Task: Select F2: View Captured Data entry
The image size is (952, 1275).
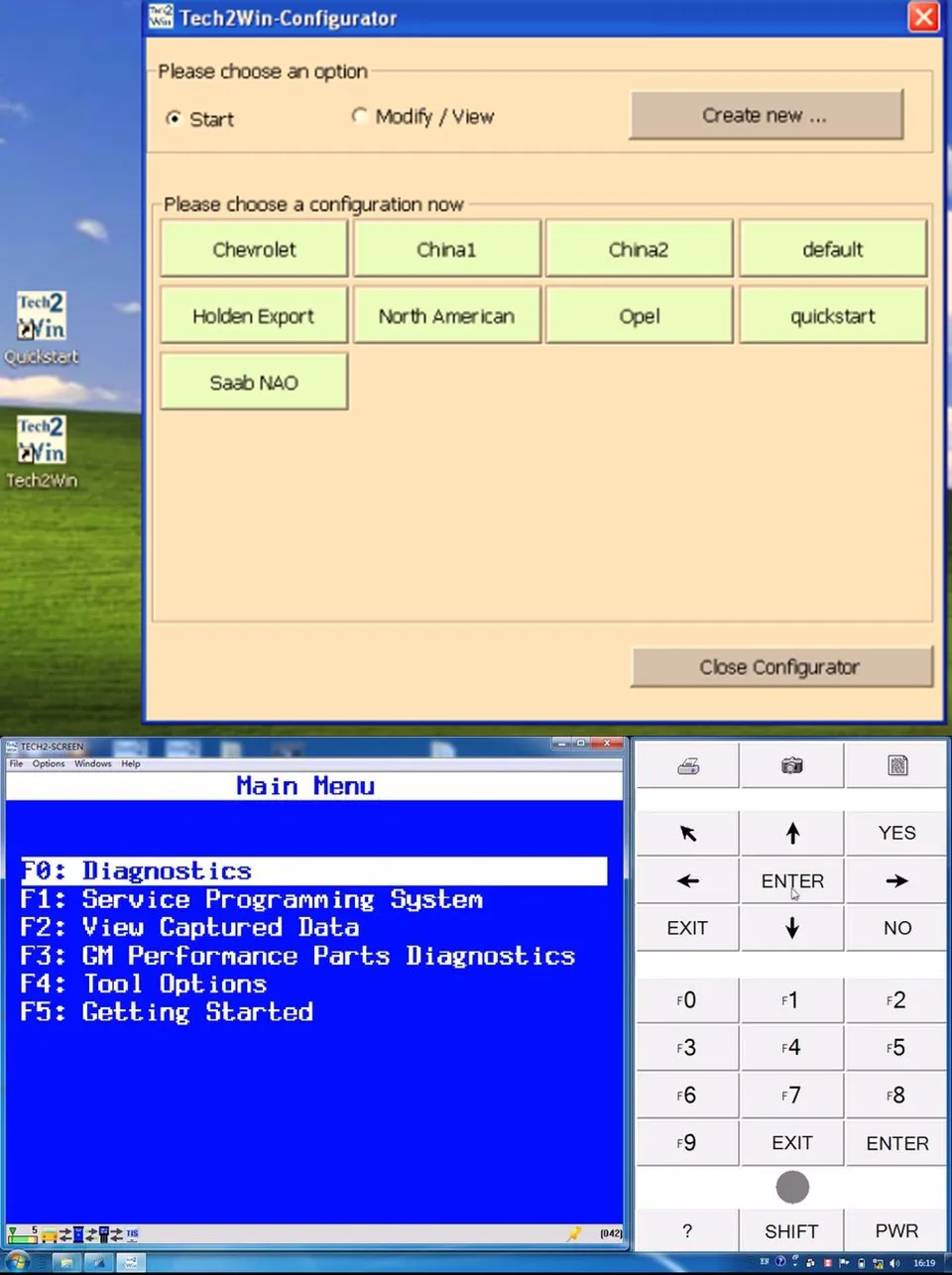Action: coord(189,927)
